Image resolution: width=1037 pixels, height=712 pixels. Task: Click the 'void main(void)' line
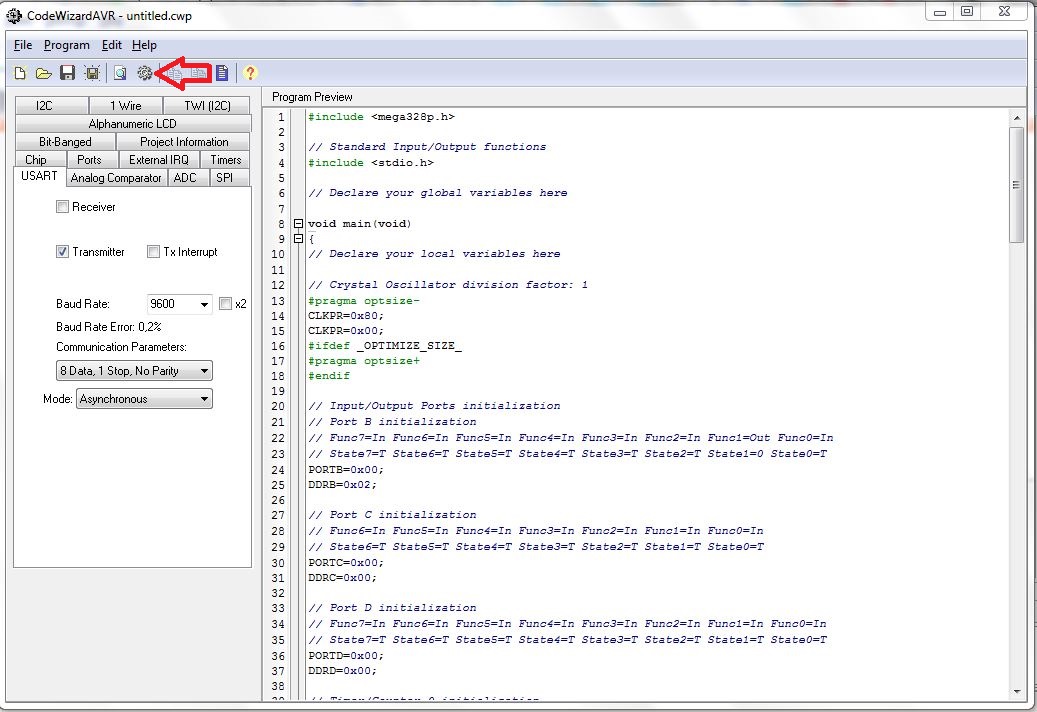(x=360, y=223)
